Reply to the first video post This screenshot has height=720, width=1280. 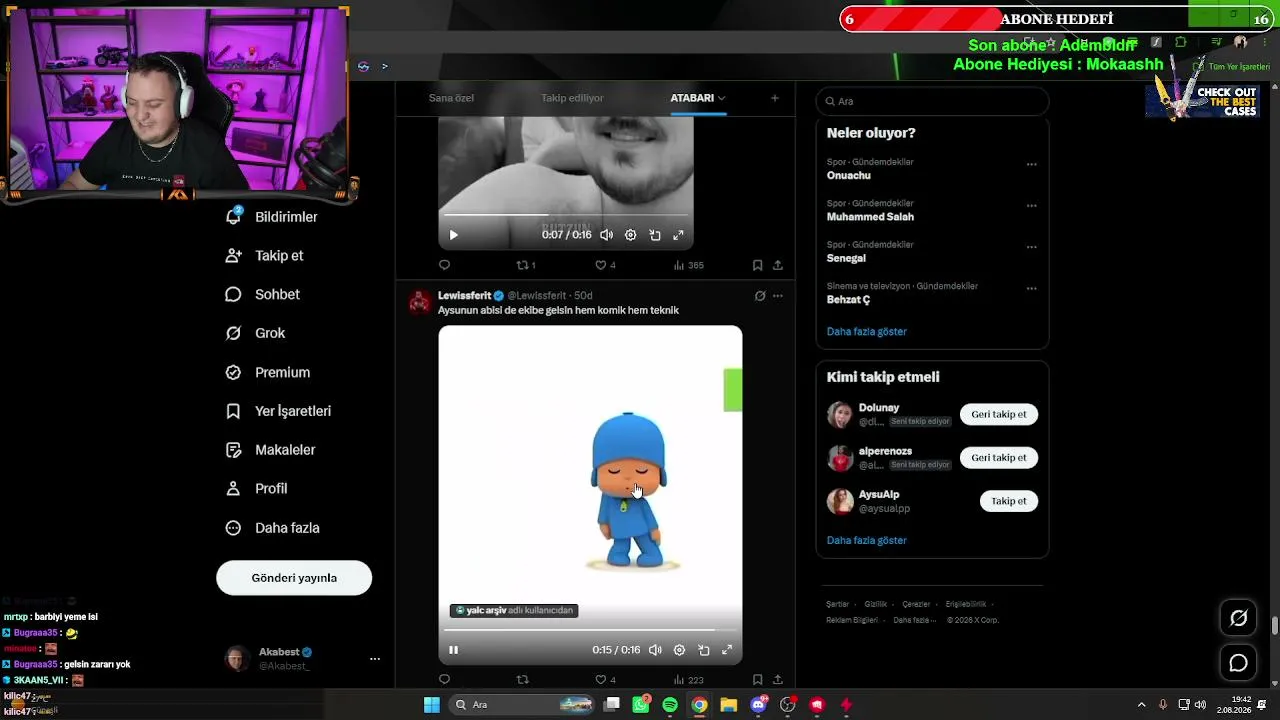(445, 265)
